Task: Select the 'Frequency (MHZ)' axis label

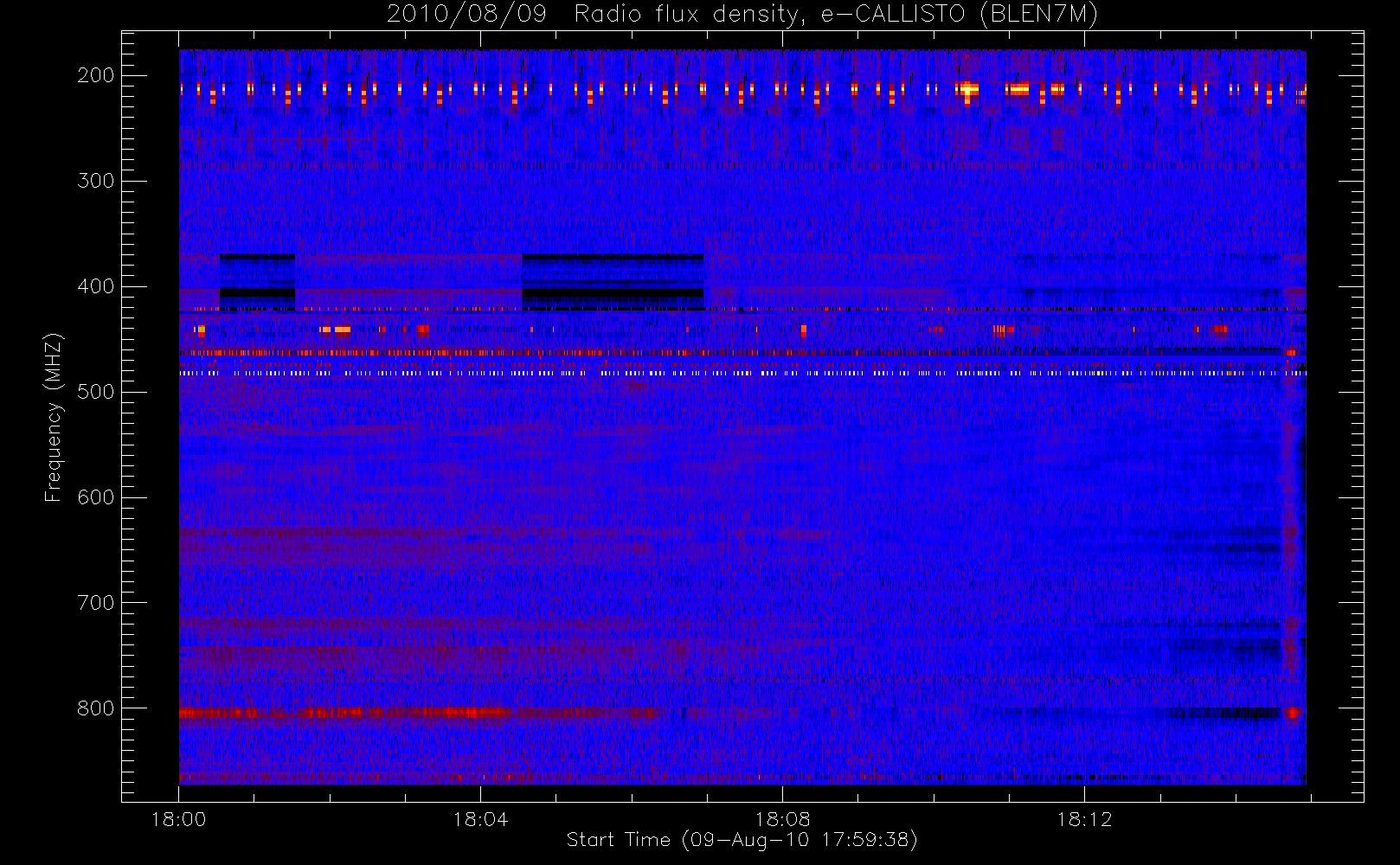Action: (54, 417)
